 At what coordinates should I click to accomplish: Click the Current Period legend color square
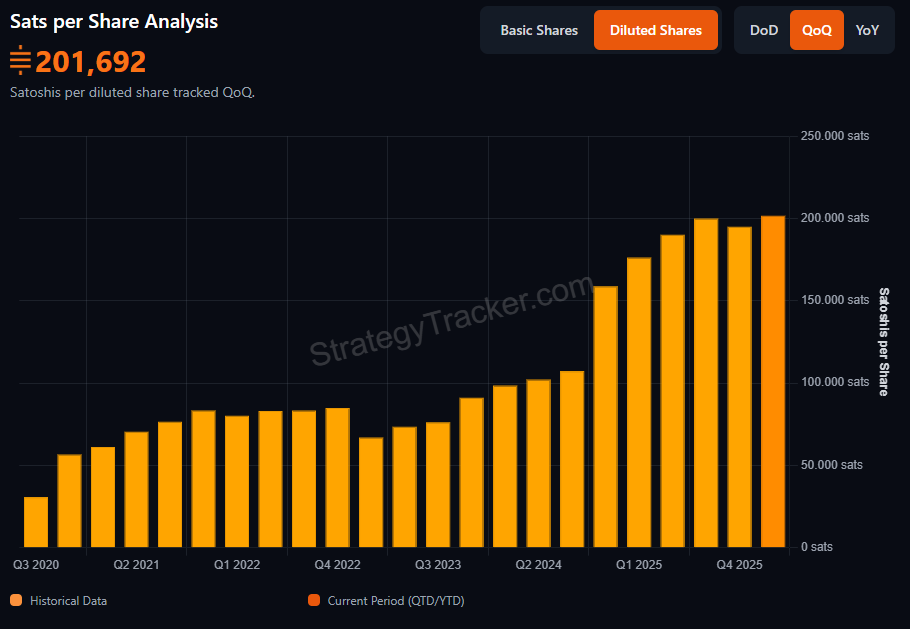314,601
